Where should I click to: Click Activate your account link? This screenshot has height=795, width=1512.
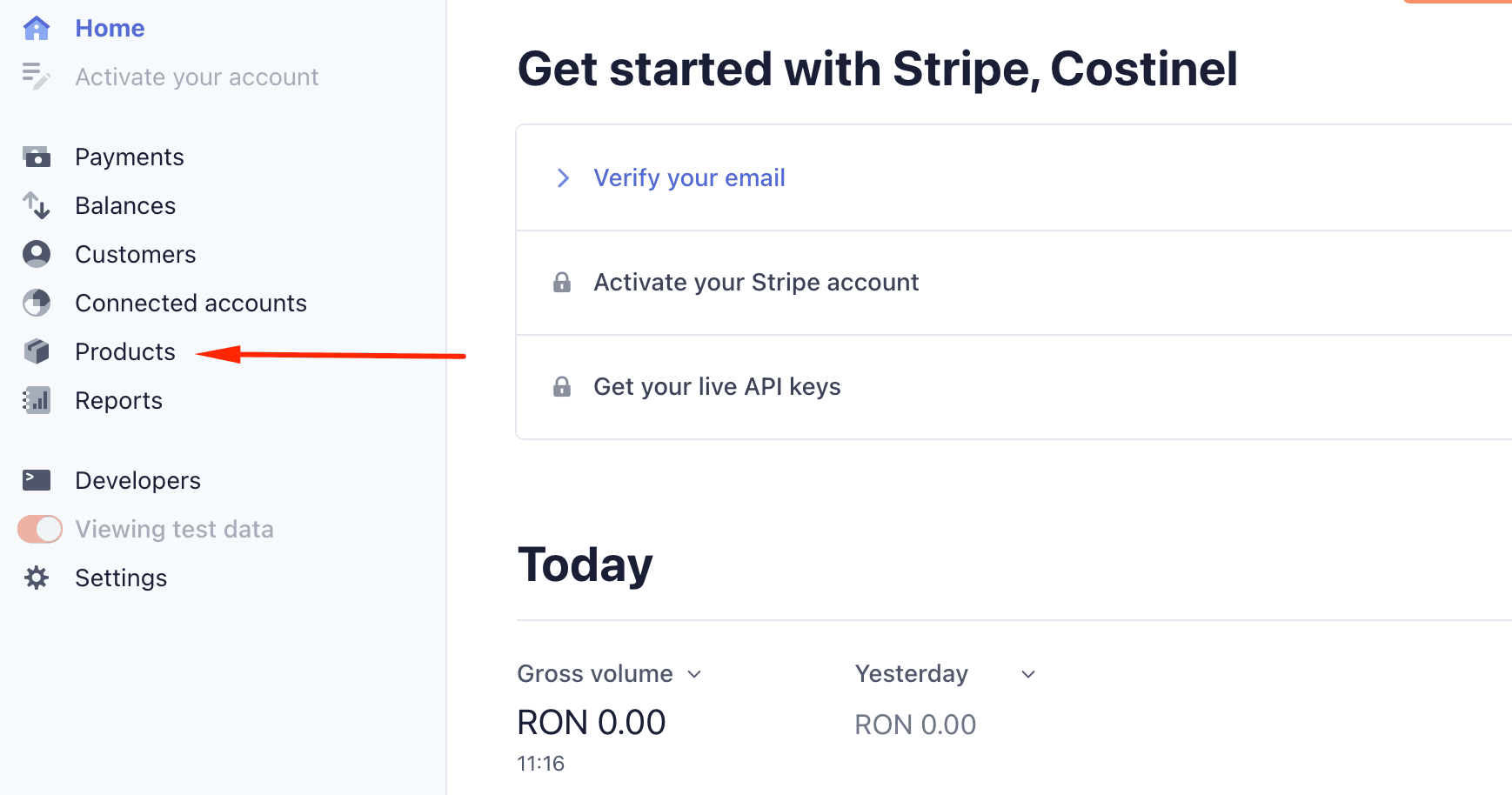(x=197, y=77)
